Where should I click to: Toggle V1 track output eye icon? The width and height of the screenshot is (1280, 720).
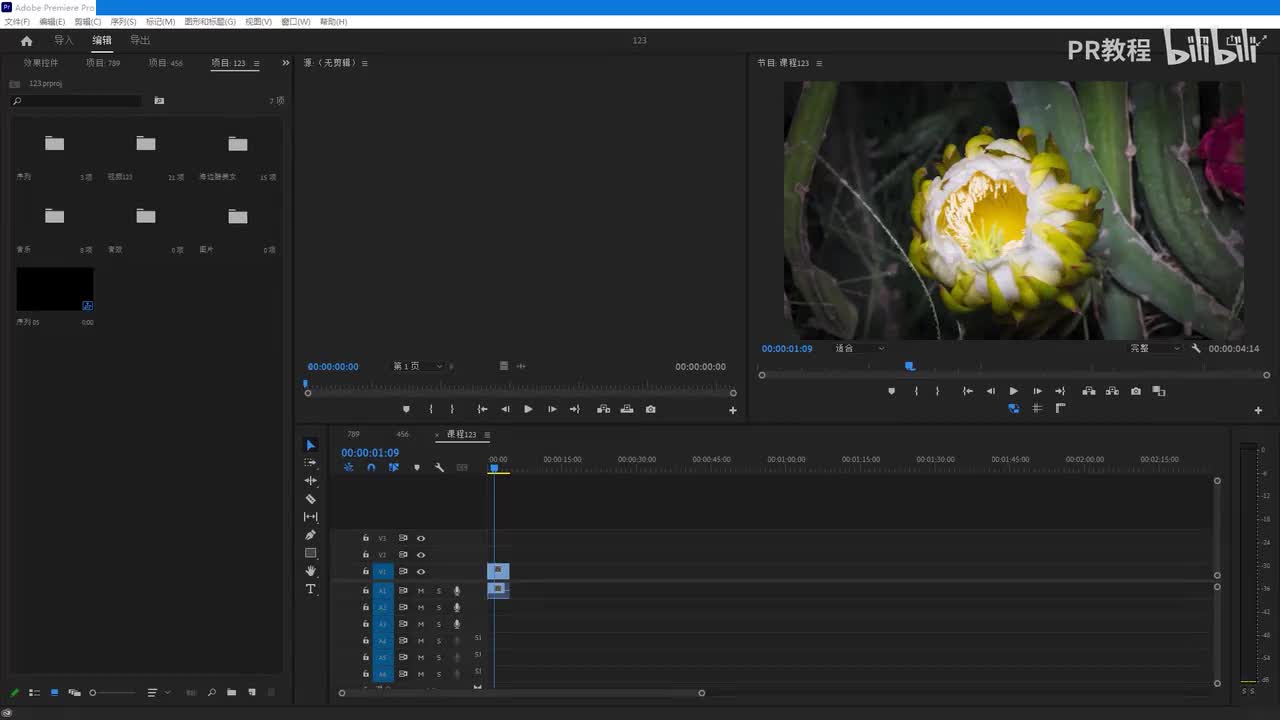421,572
